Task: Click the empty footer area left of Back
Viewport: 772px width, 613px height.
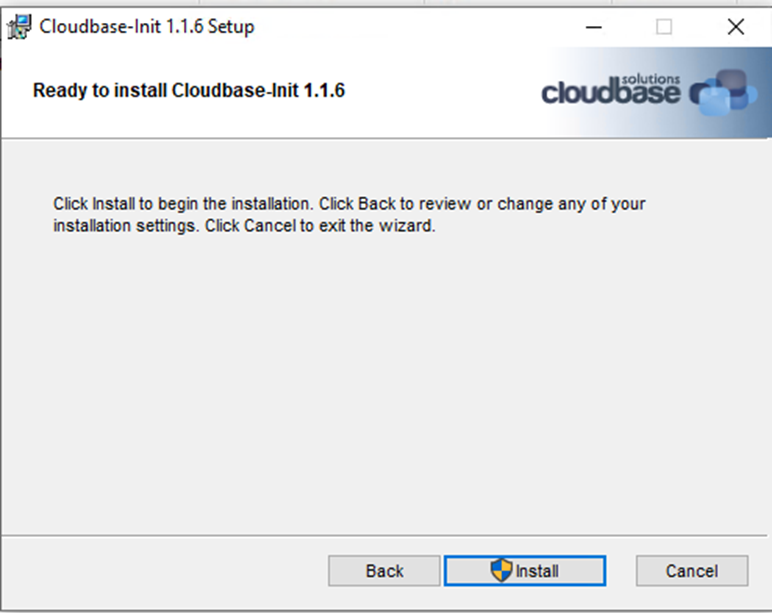Action: 160,571
